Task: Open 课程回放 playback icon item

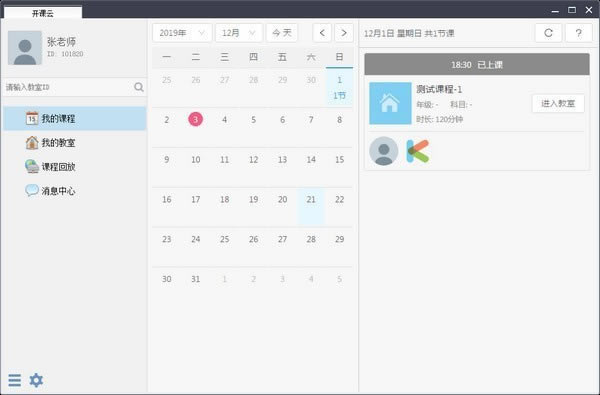Action: click(32, 167)
